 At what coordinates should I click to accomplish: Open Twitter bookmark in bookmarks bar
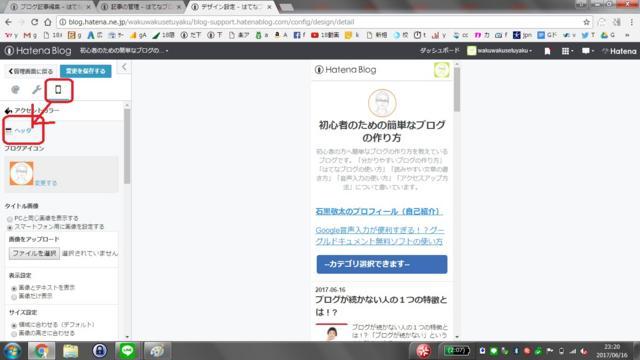[x=588, y=36]
